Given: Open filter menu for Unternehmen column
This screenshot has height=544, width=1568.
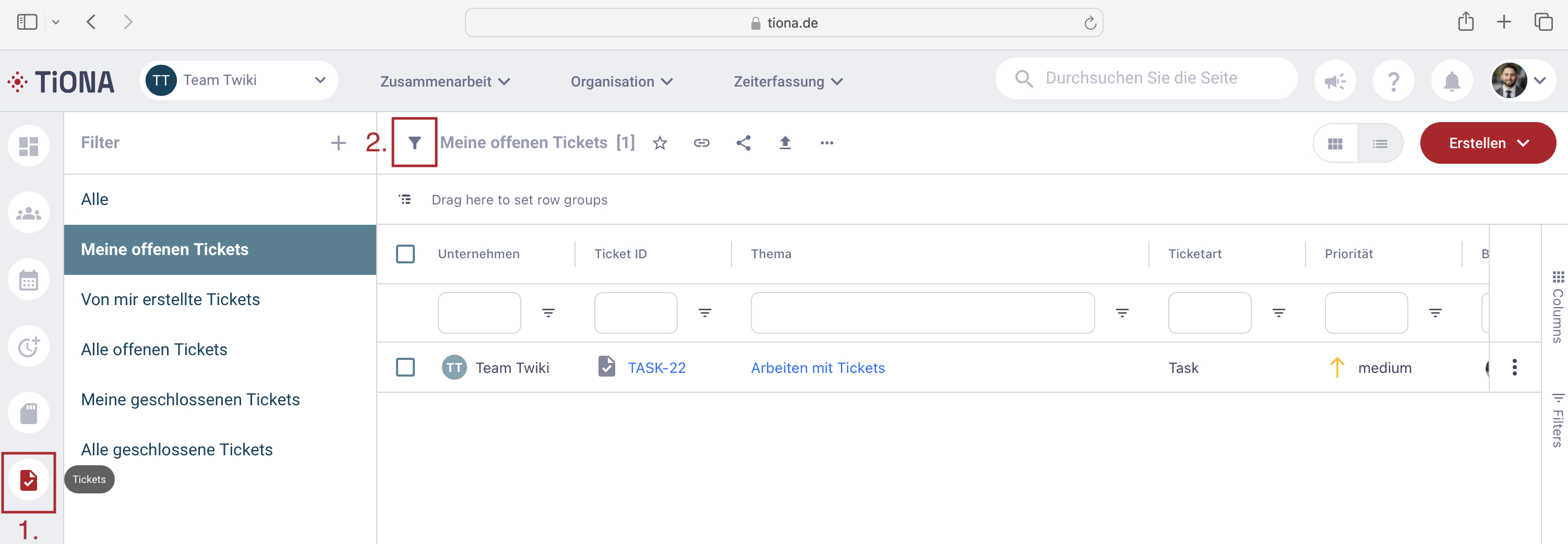Looking at the screenshot, I should coord(548,313).
